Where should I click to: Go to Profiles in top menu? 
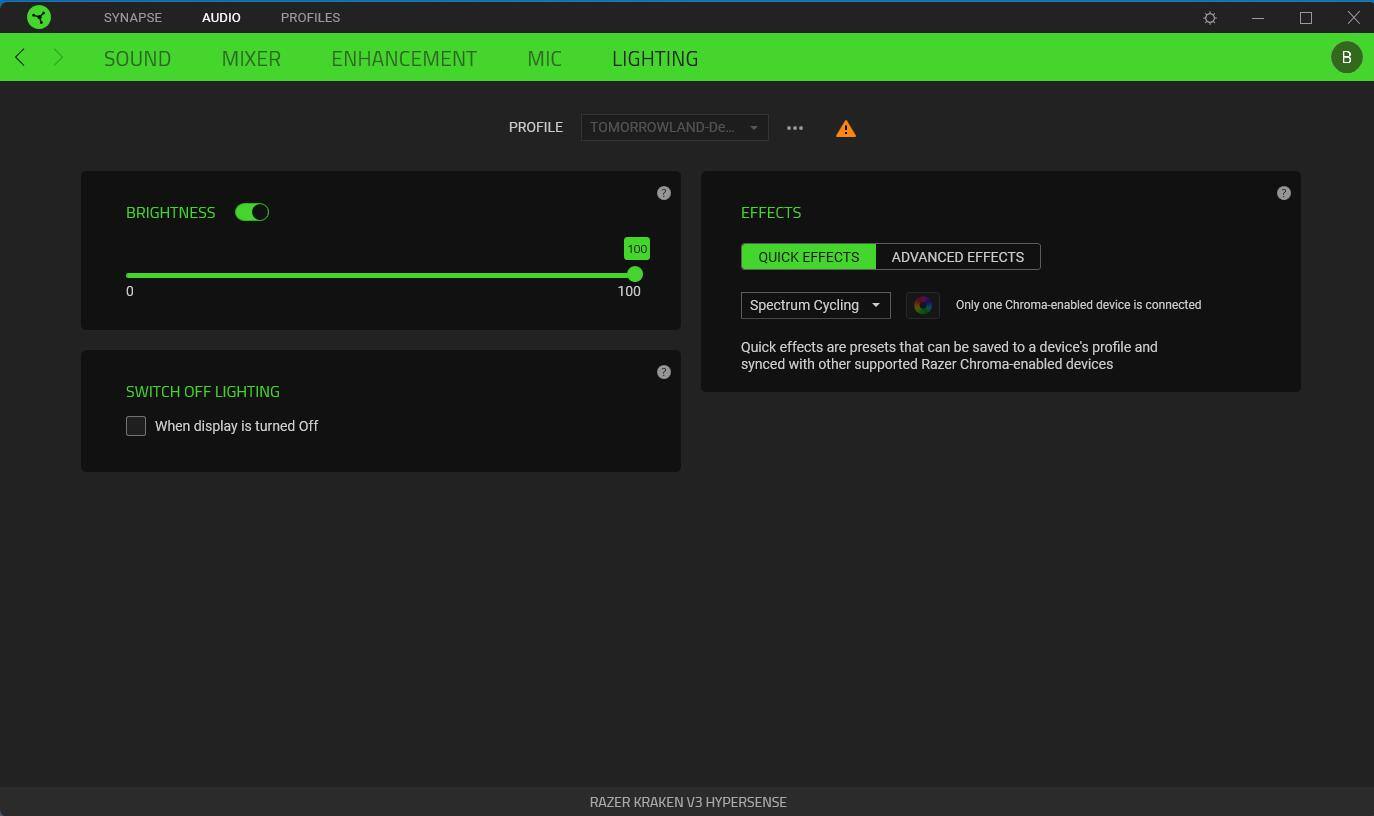(x=310, y=18)
